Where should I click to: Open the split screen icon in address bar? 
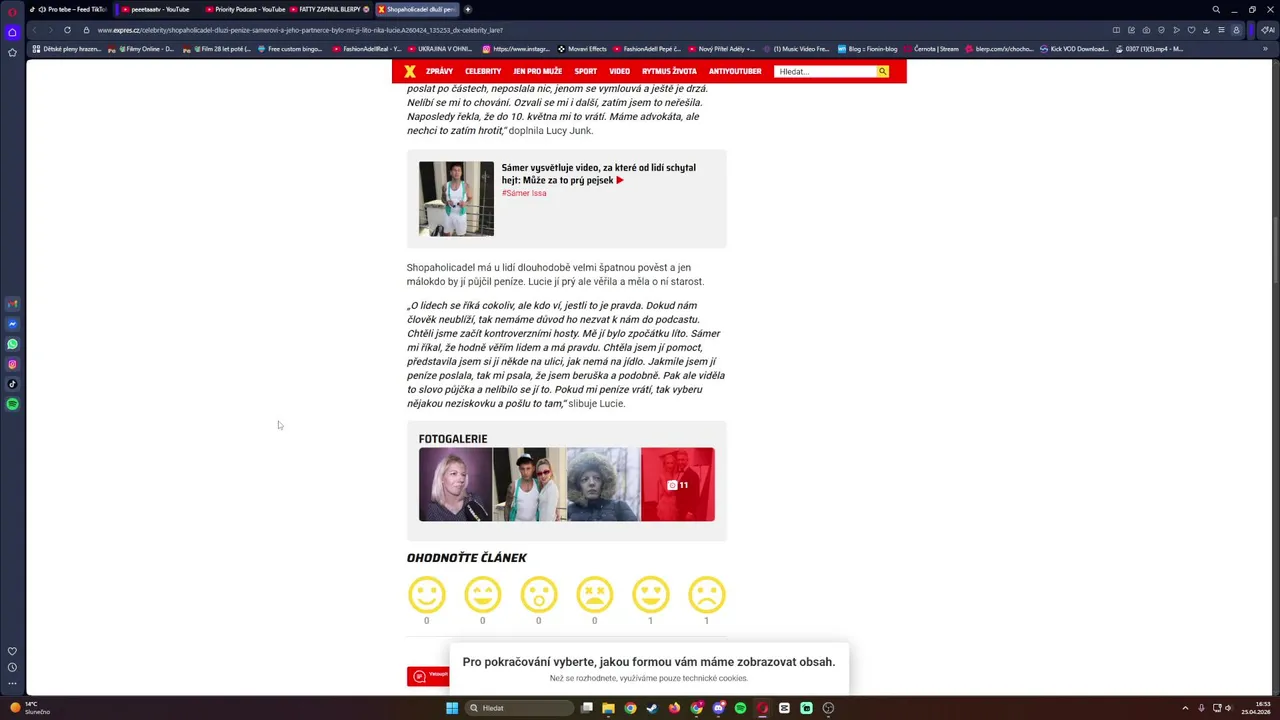click(1116, 30)
